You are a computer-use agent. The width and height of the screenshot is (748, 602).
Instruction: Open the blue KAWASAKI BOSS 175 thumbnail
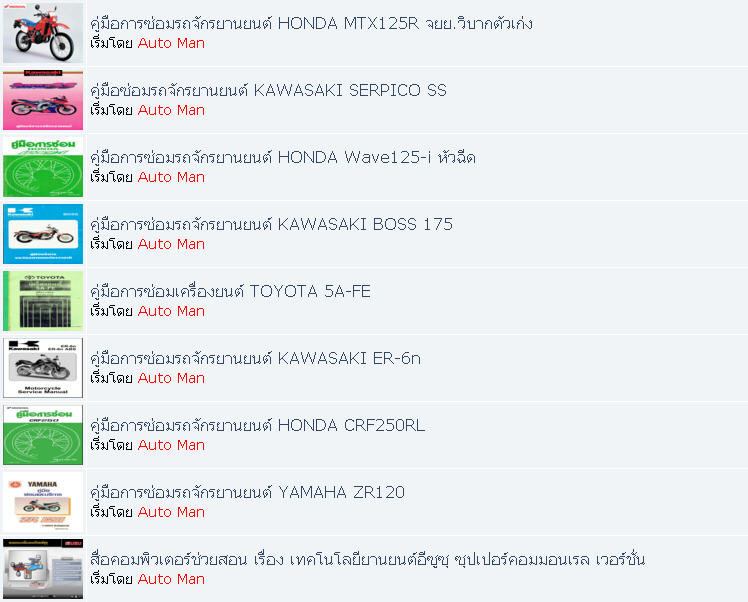point(43,234)
